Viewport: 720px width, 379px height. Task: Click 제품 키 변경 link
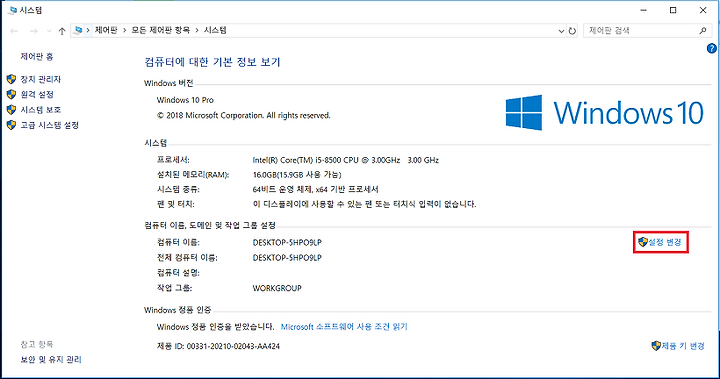[x=683, y=346]
